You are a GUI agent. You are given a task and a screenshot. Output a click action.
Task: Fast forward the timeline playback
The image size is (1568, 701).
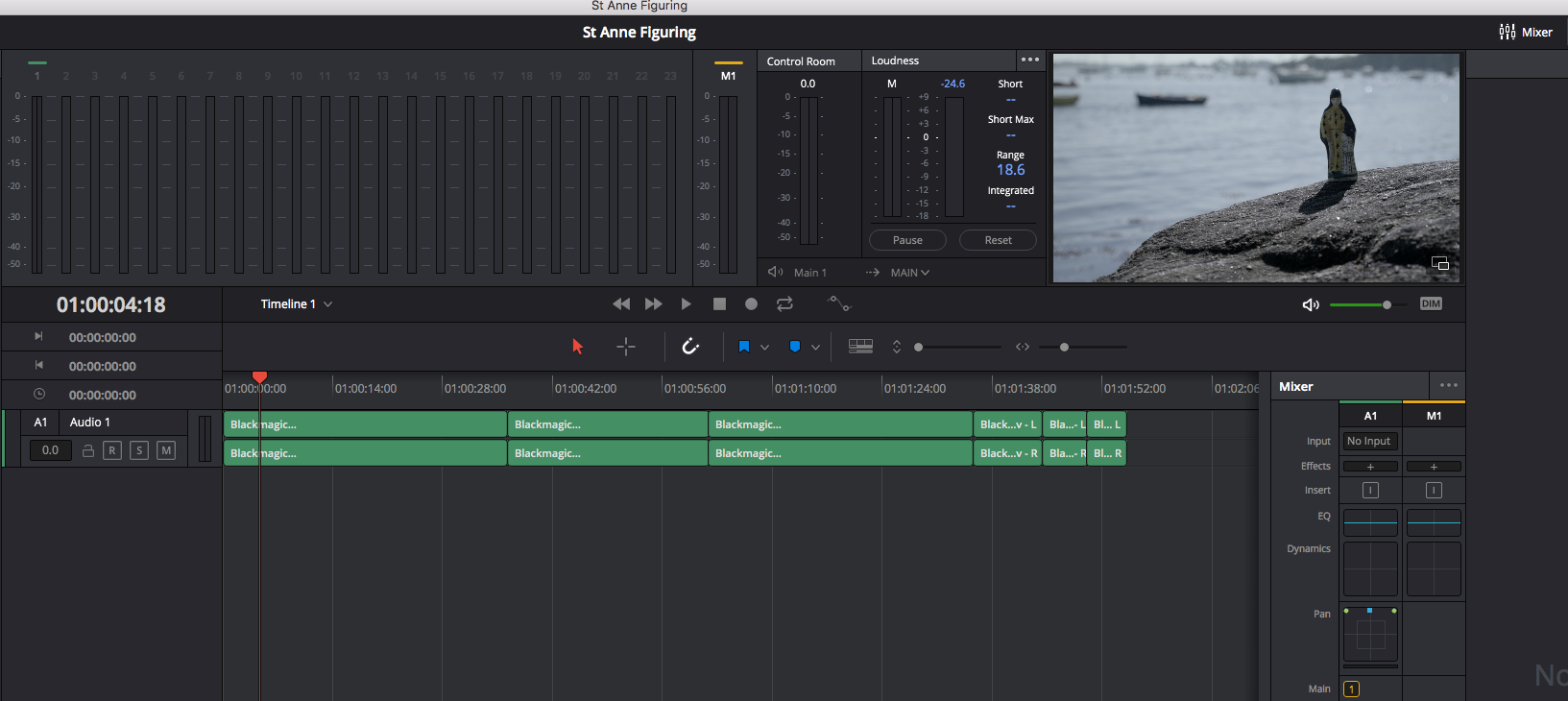click(654, 304)
